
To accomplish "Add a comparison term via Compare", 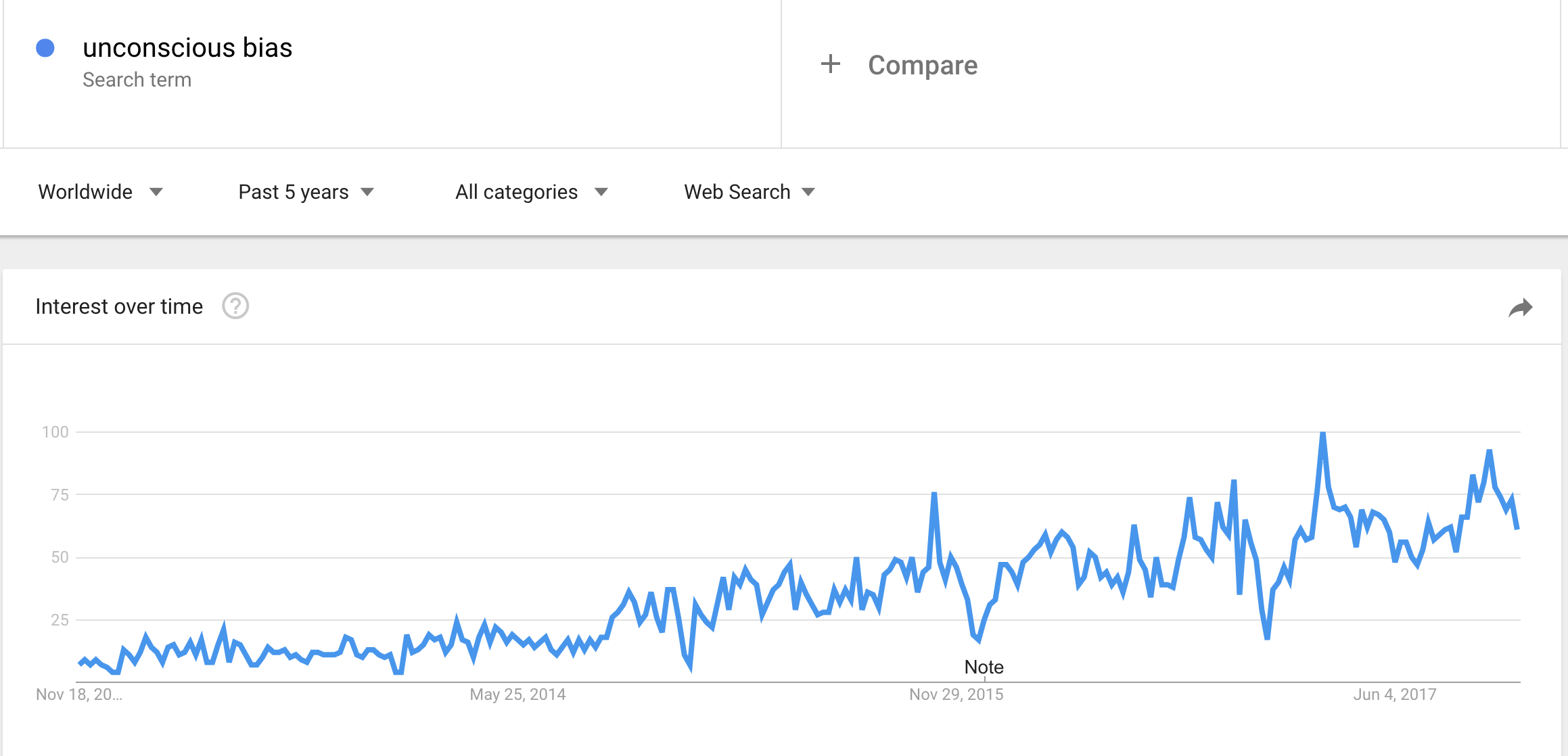I will (x=923, y=65).
